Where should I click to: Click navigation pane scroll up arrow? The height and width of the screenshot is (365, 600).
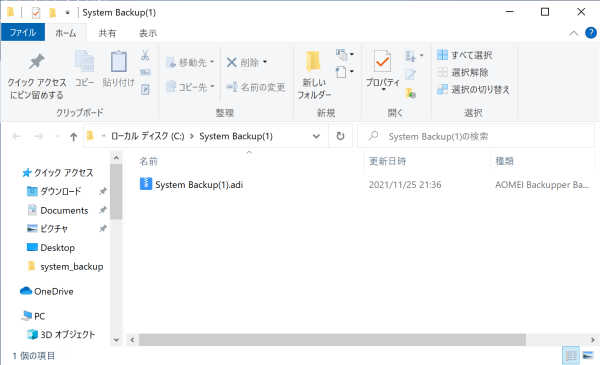click(116, 158)
